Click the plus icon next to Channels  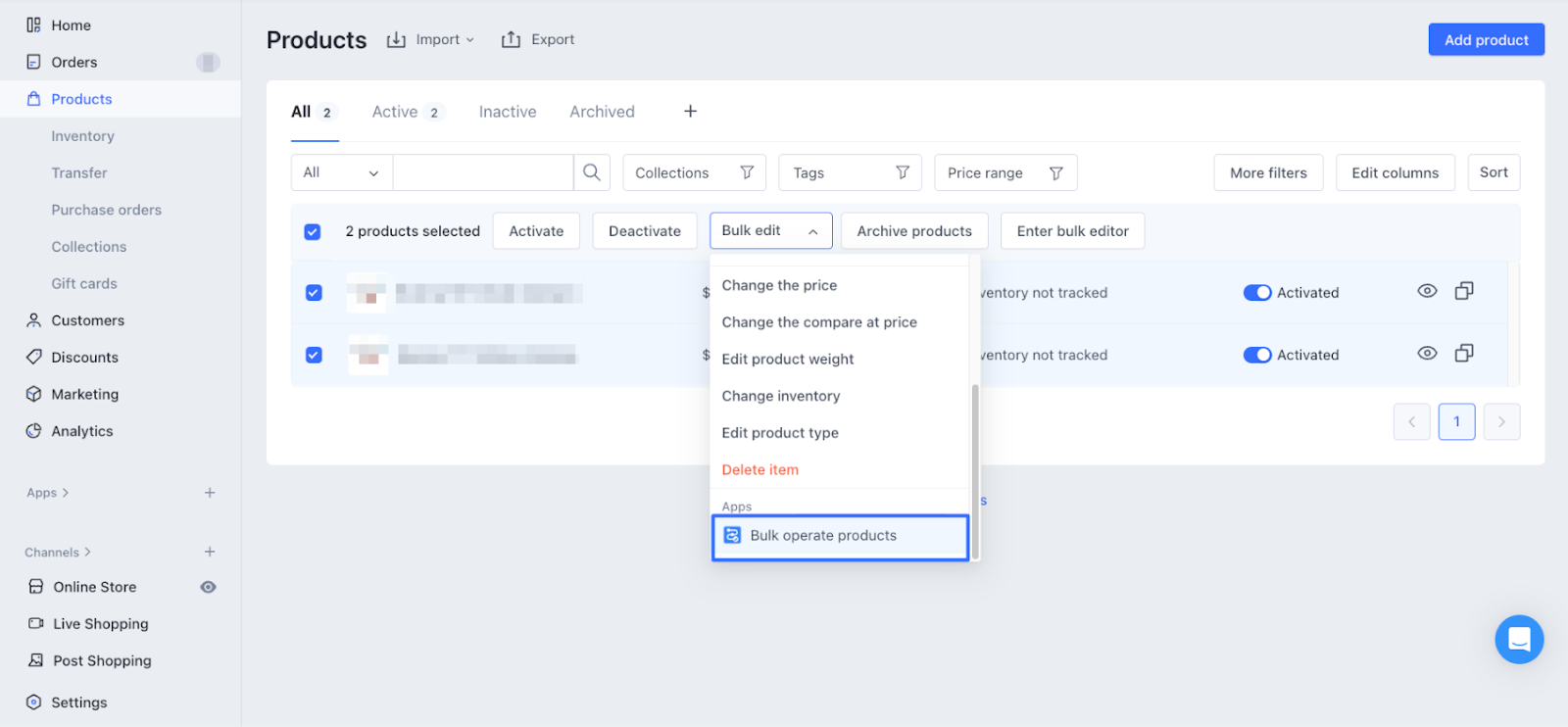coord(210,552)
